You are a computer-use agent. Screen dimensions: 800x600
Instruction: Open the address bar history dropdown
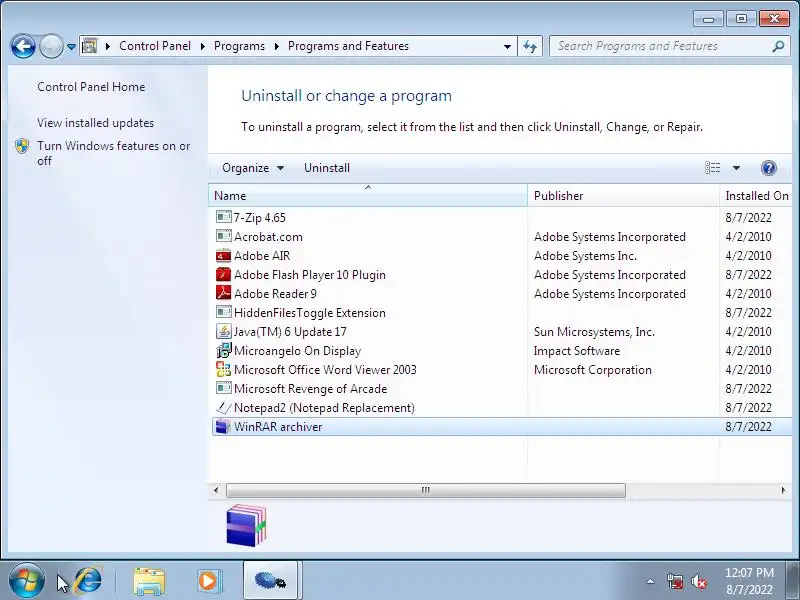click(x=507, y=46)
